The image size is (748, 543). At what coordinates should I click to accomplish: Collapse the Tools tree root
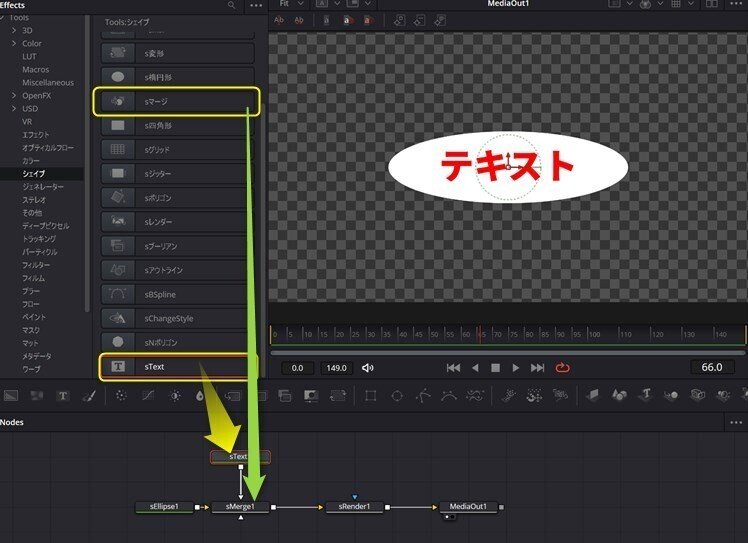point(2,18)
